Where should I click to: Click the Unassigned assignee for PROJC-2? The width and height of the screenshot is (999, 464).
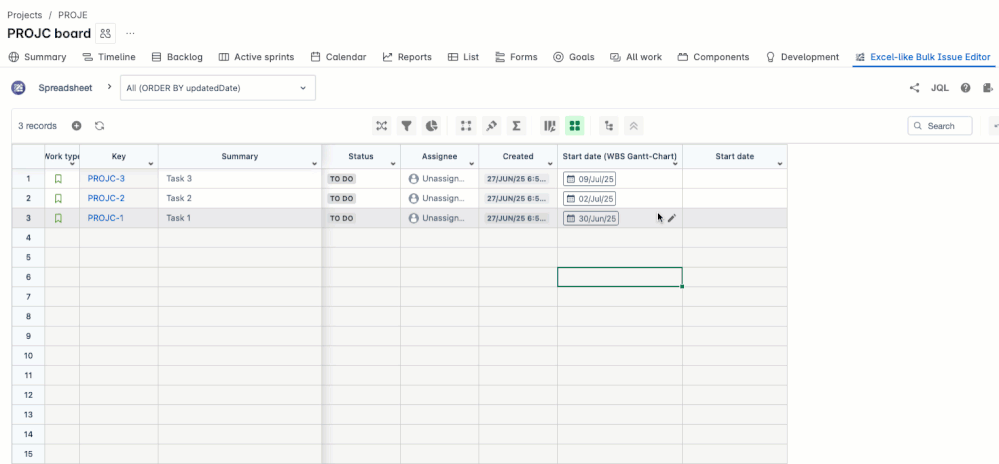tap(437, 198)
